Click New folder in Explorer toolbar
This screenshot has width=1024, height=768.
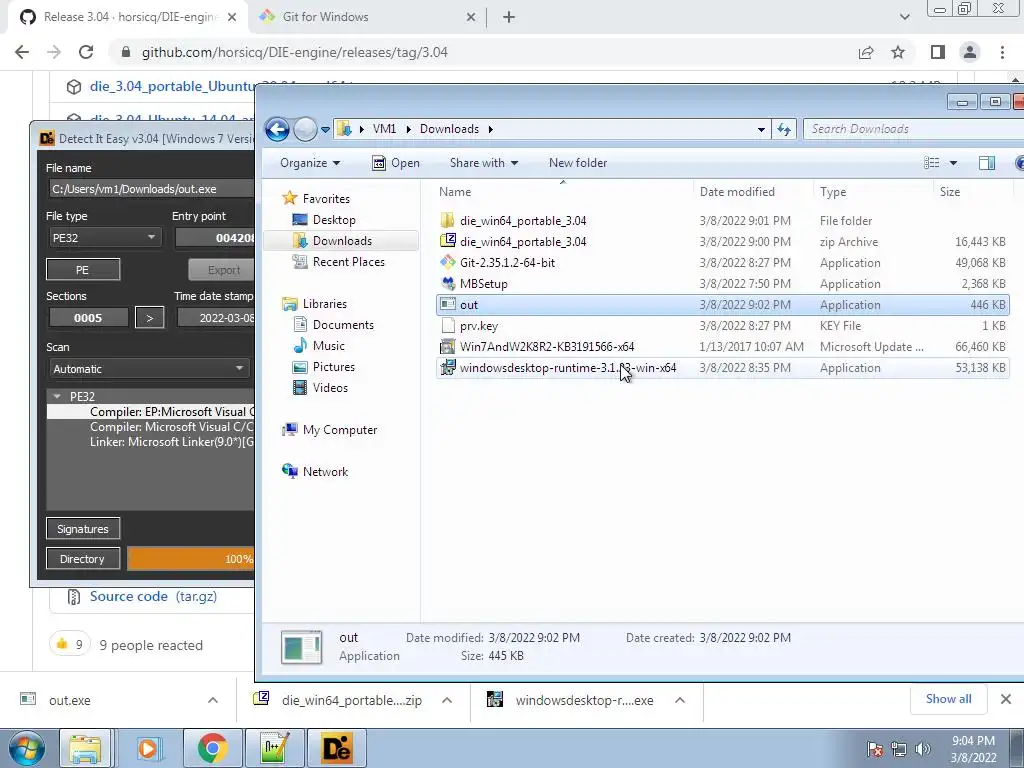click(578, 163)
